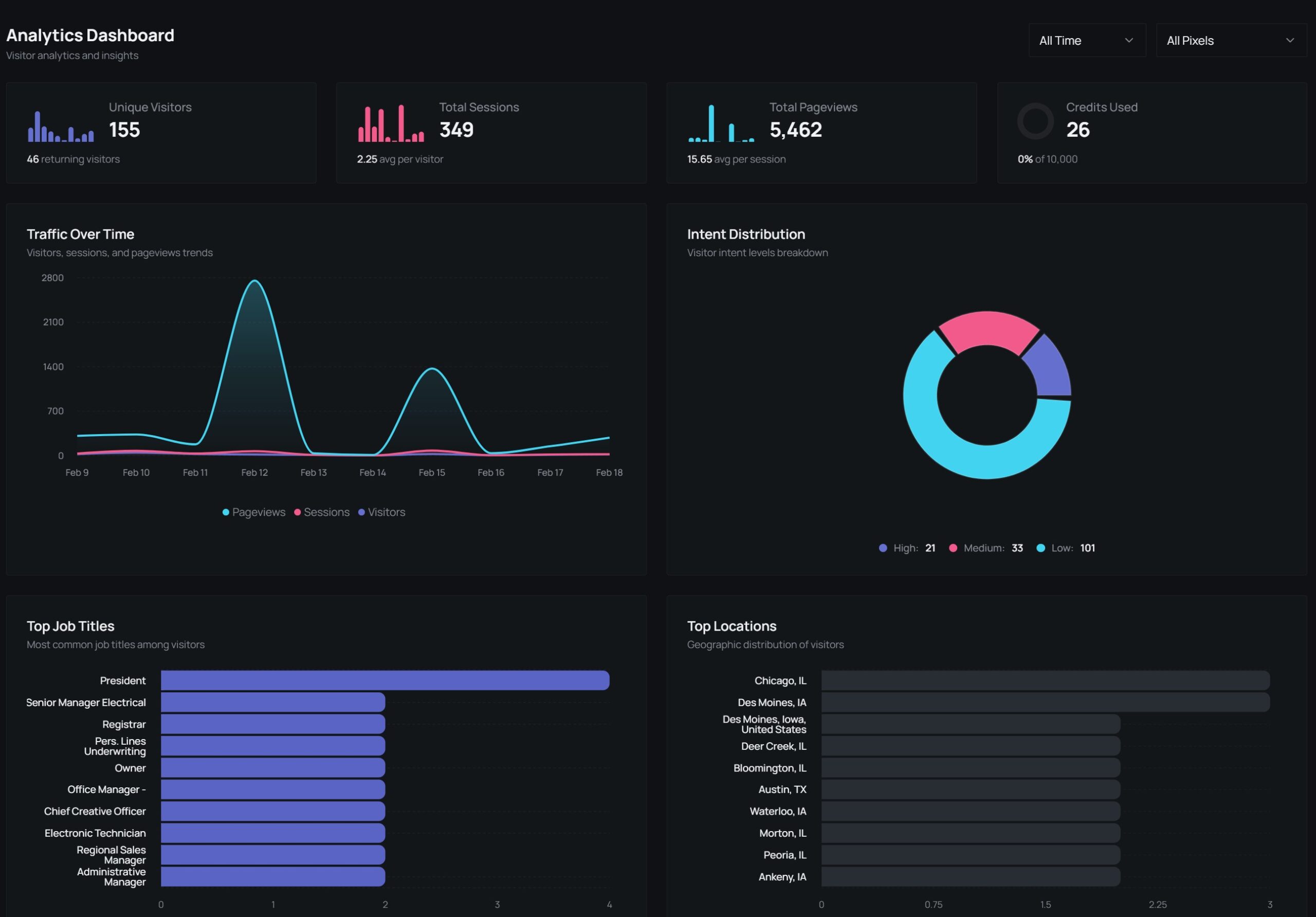Click the Medium intent legend dot
This screenshot has width=1316, height=917.
point(953,548)
